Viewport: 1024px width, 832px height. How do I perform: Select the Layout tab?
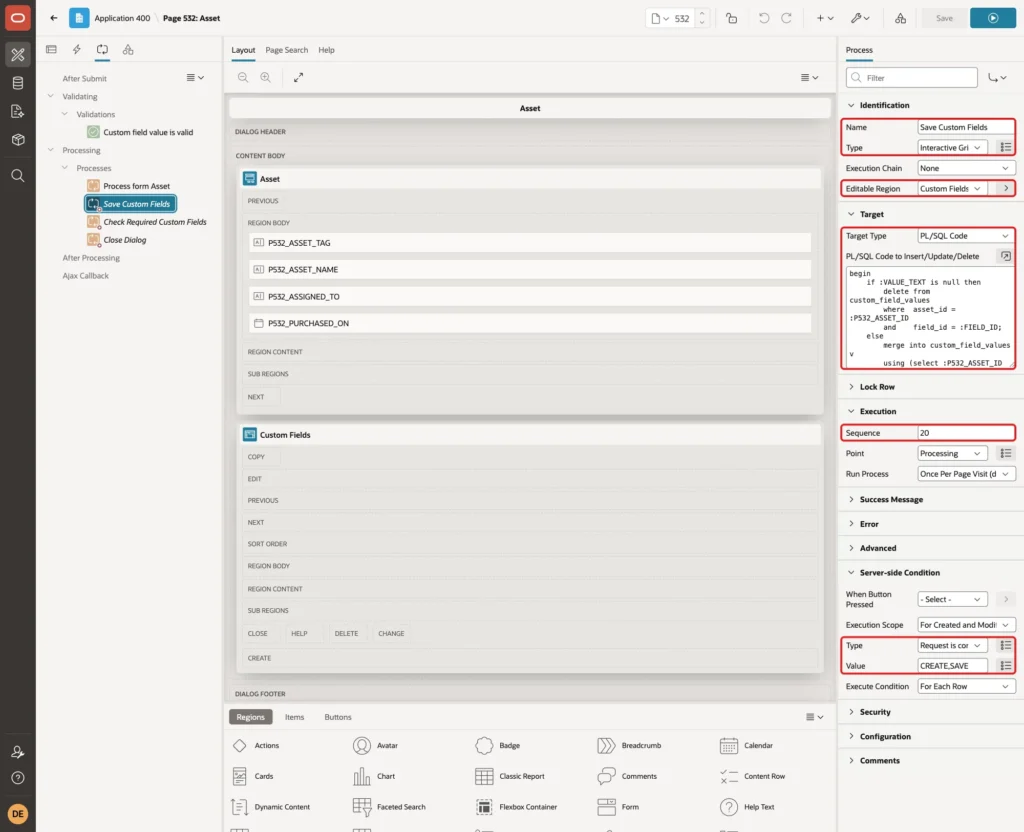coord(243,50)
